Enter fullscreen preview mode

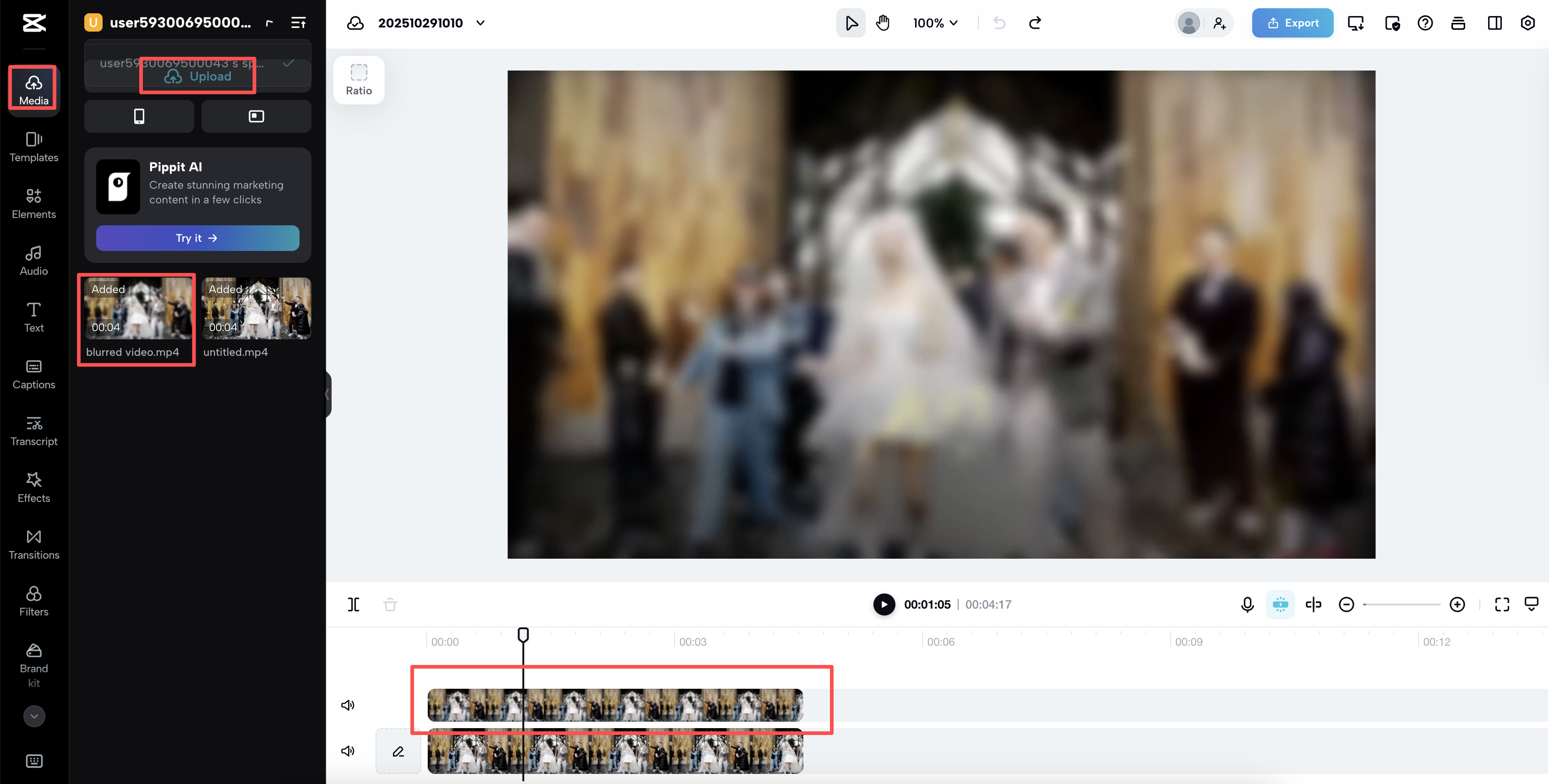1501,604
